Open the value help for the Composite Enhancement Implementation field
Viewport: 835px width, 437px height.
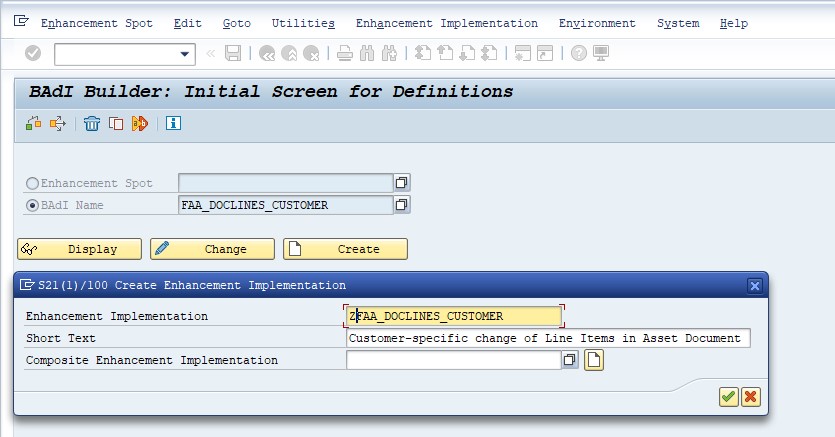[x=570, y=360]
